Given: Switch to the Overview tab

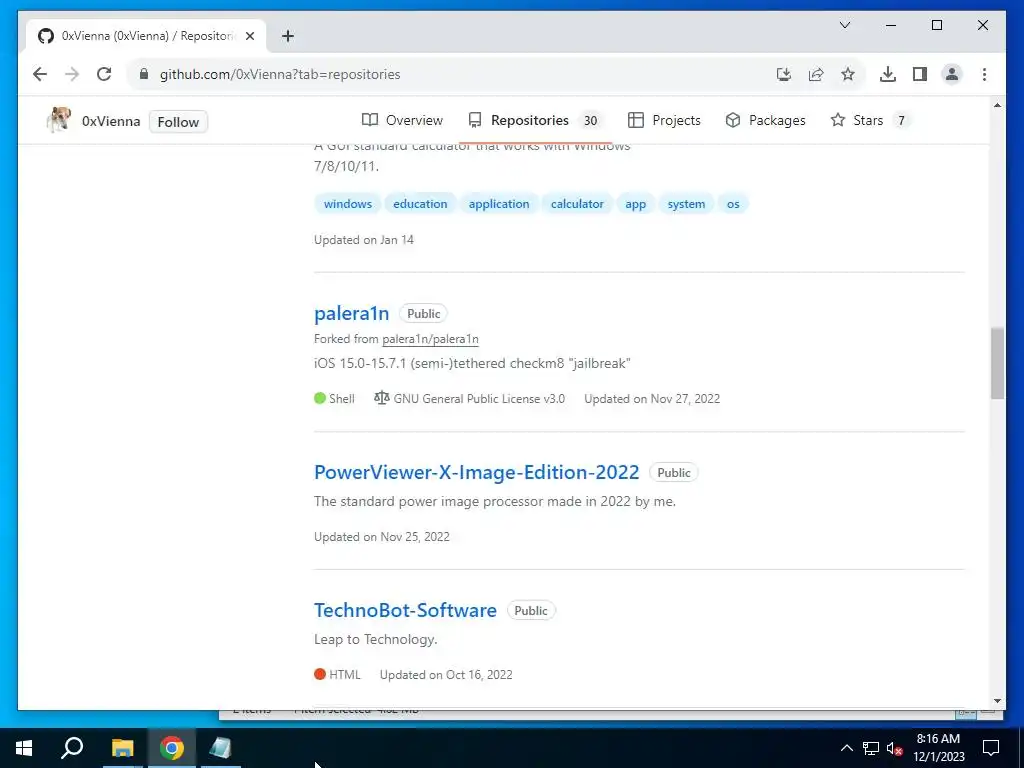Looking at the screenshot, I should (402, 120).
